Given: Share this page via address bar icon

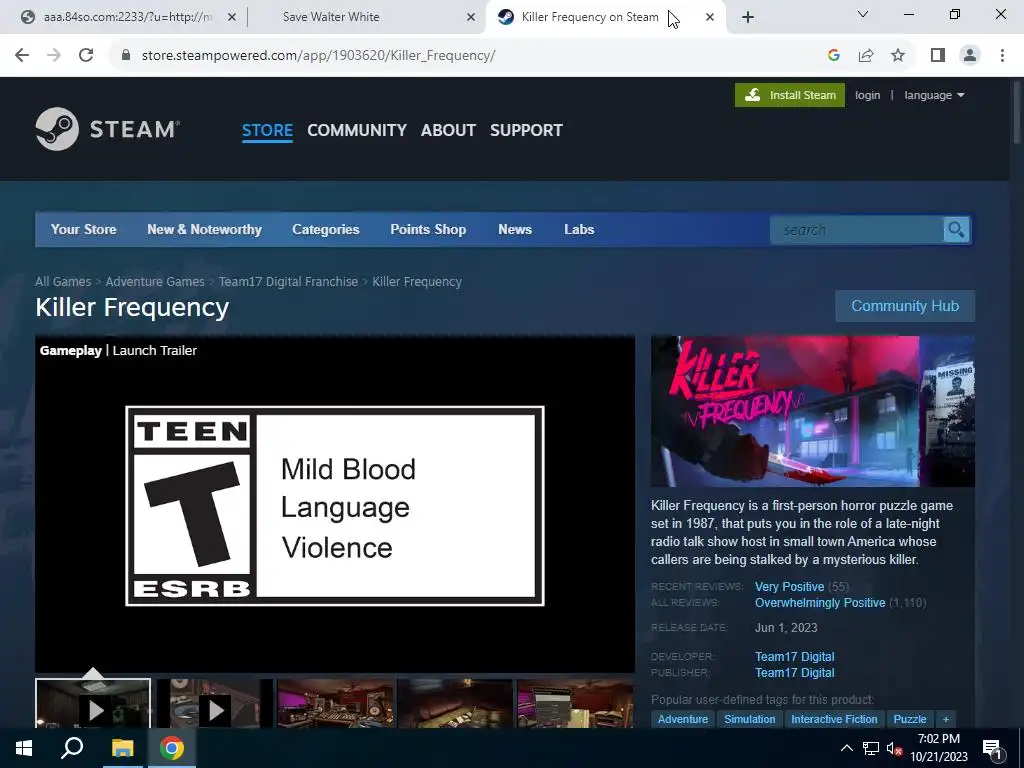Looking at the screenshot, I should [866, 56].
